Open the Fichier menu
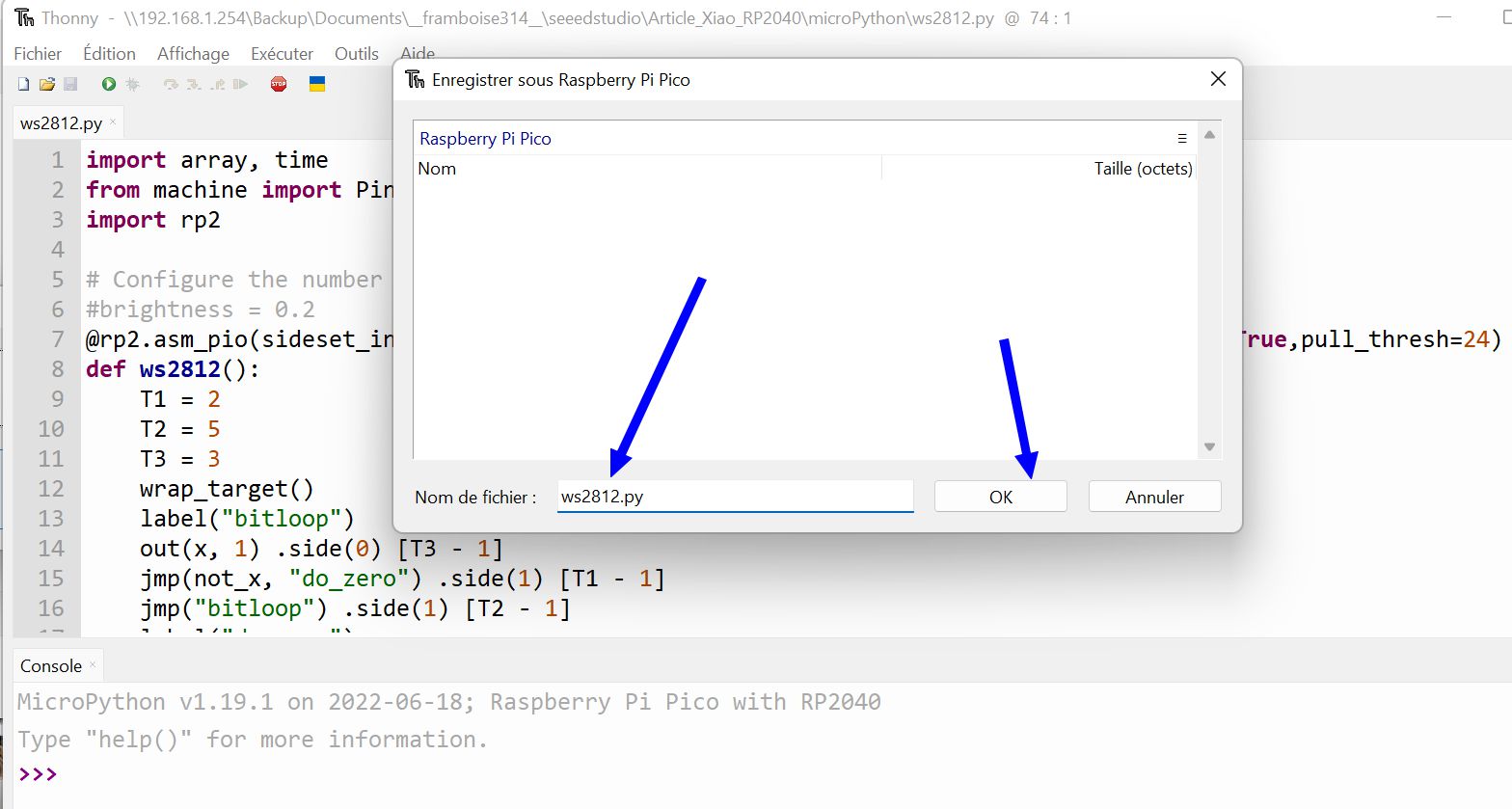The image size is (1512, 809). point(38,54)
